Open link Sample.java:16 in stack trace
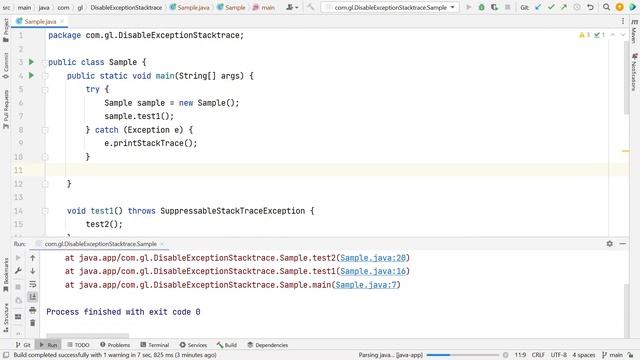 tap(373, 271)
